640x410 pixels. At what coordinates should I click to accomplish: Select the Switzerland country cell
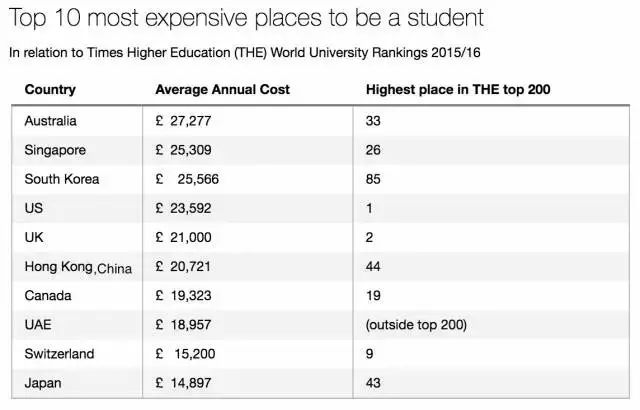click(58, 355)
